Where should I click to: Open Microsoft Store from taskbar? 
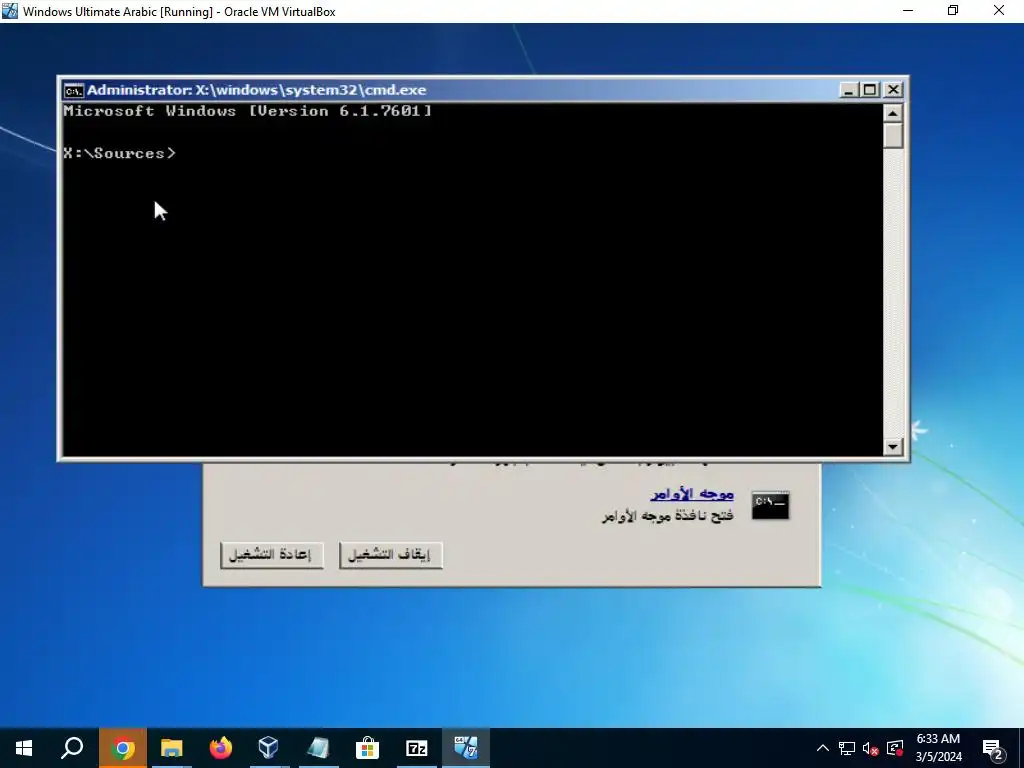click(368, 748)
